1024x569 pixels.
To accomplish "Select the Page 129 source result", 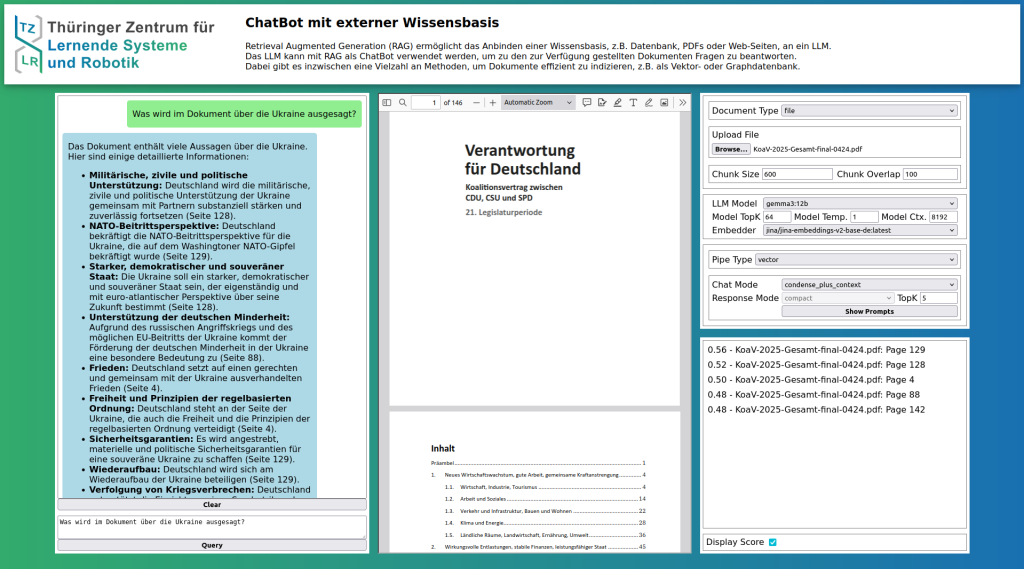I will tap(816, 350).
